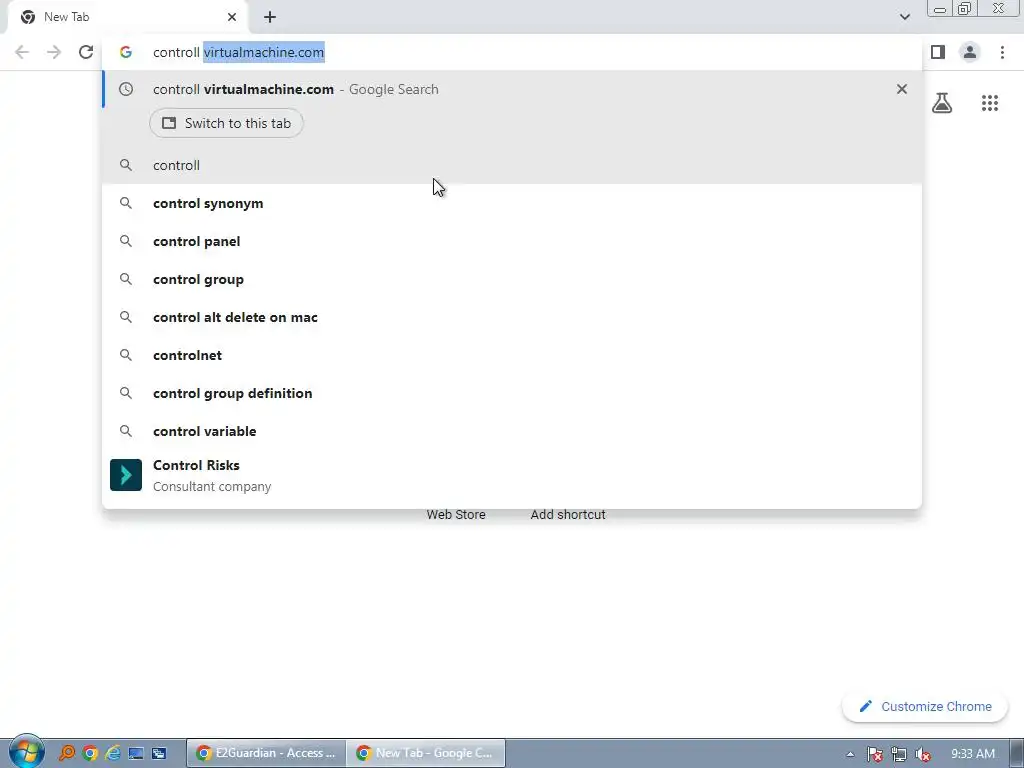Click the browser back arrow
The image size is (1024, 768).
point(22,52)
